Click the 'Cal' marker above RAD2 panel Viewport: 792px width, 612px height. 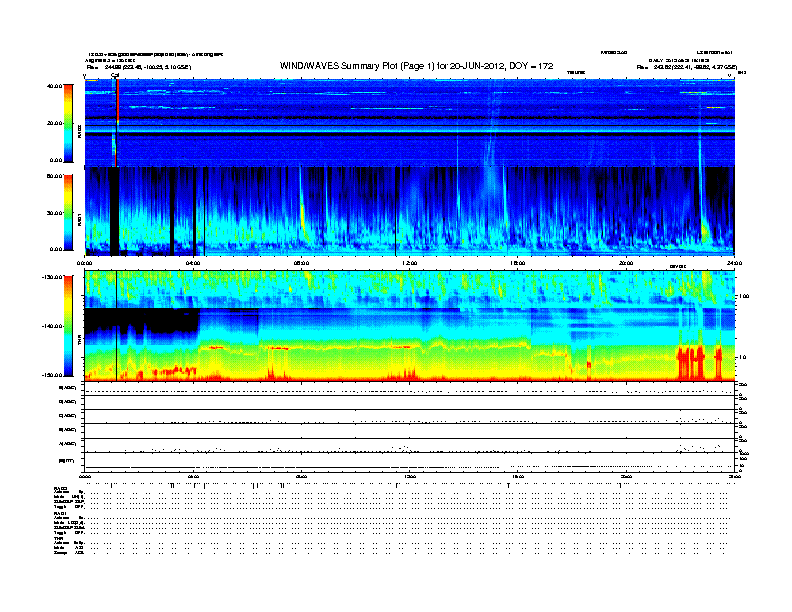point(115,76)
